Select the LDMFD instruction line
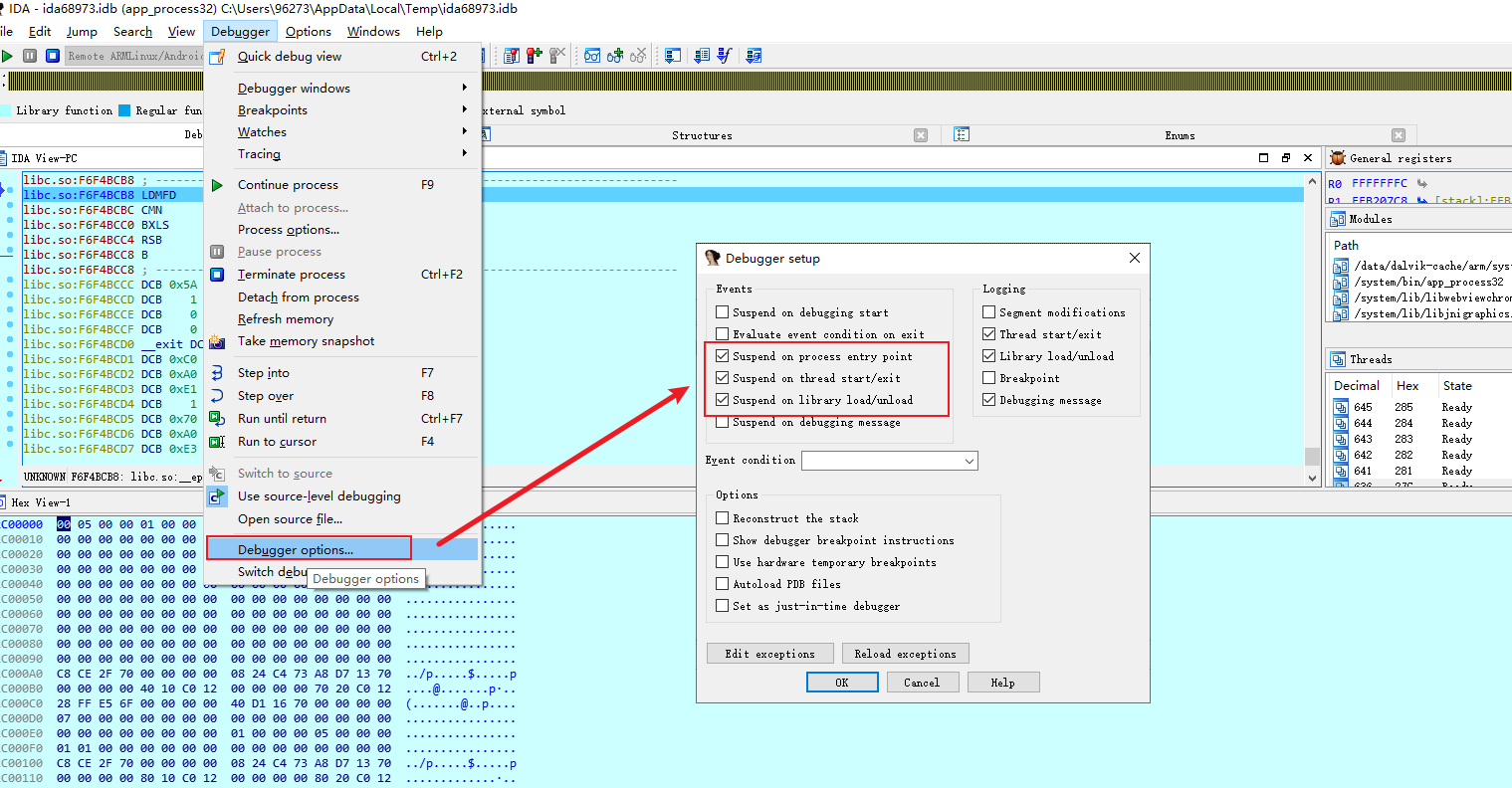This screenshot has width=1512, height=788. click(x=662, y=195)
